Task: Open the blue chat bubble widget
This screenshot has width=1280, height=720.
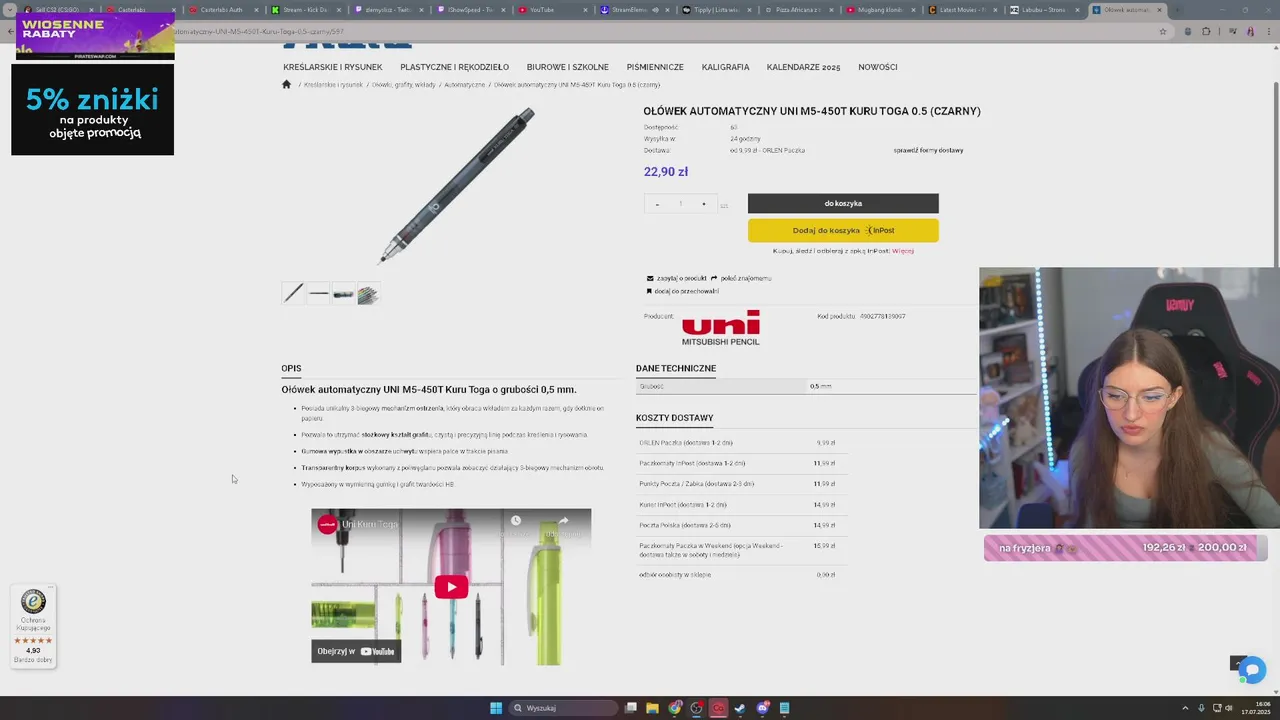Action: point(1252,669)
